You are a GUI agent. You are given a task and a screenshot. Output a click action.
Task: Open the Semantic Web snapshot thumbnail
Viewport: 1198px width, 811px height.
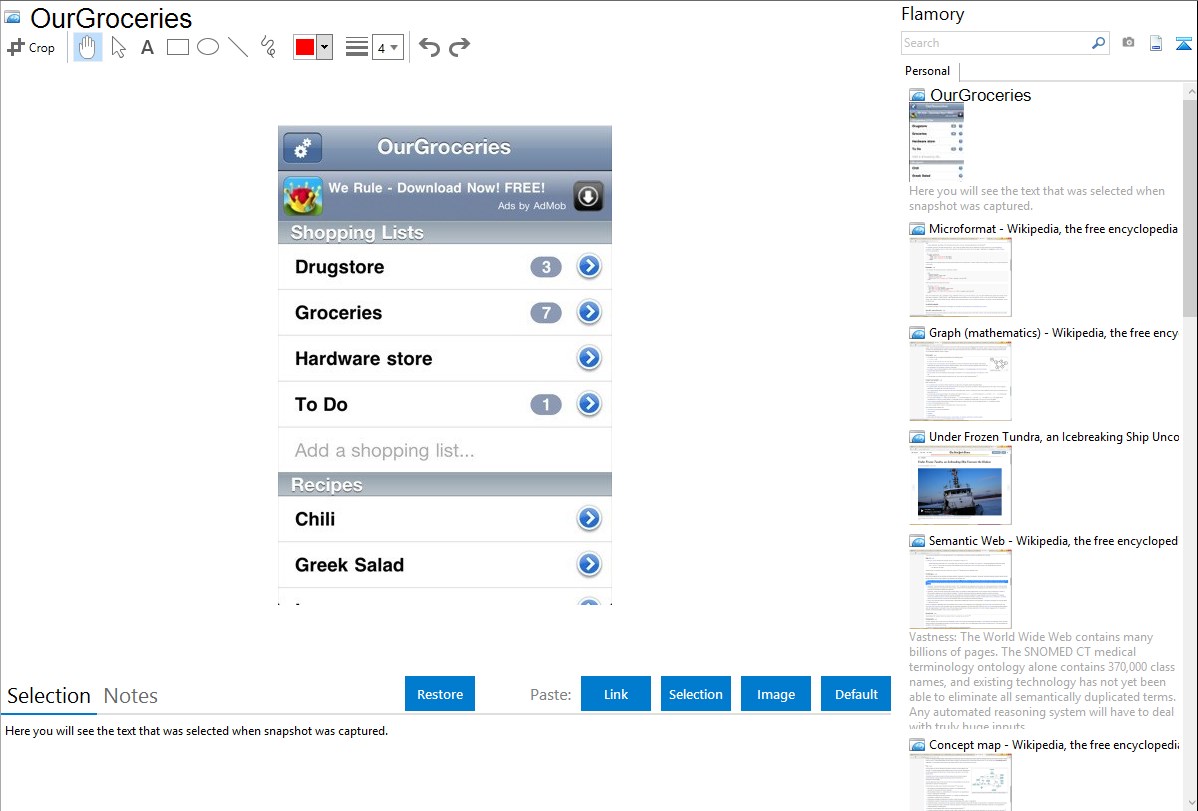click(960, 589)
